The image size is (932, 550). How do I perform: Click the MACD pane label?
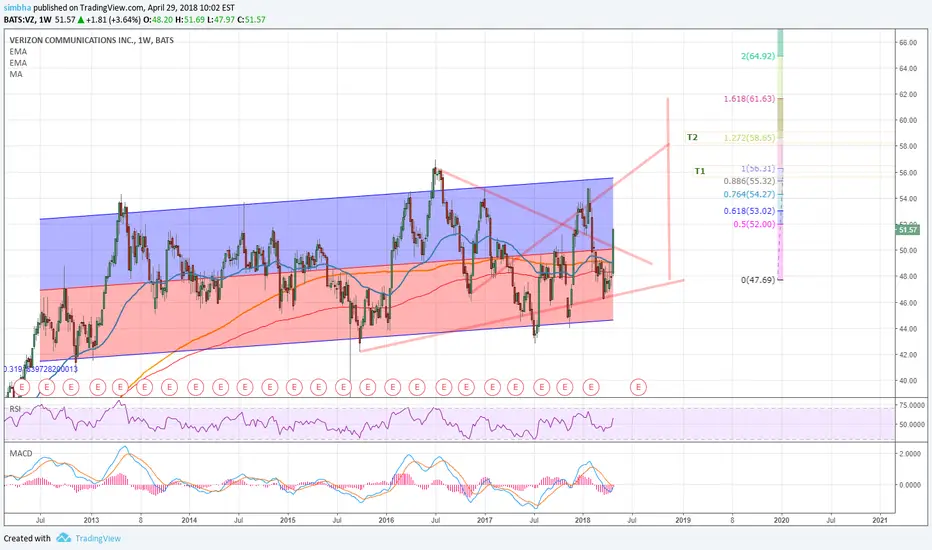coord(21,453)
